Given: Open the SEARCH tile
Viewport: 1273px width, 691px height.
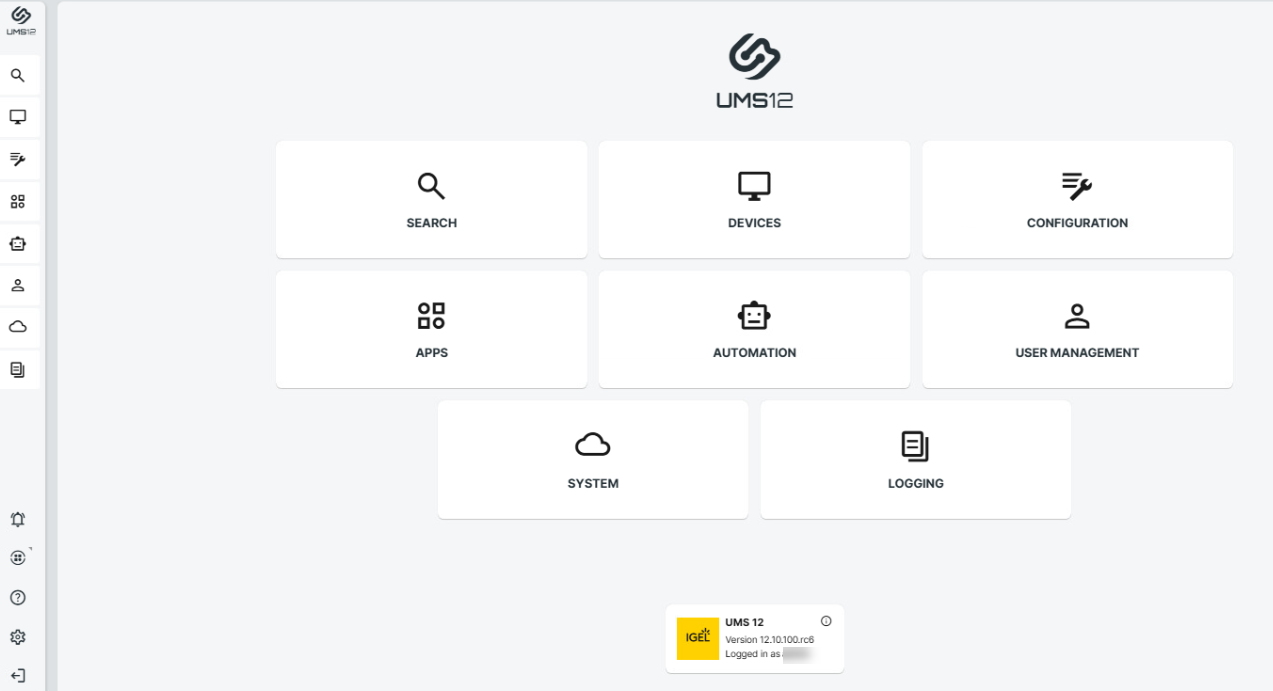Looking at the screenshot, I should click(x=431, y=200).
